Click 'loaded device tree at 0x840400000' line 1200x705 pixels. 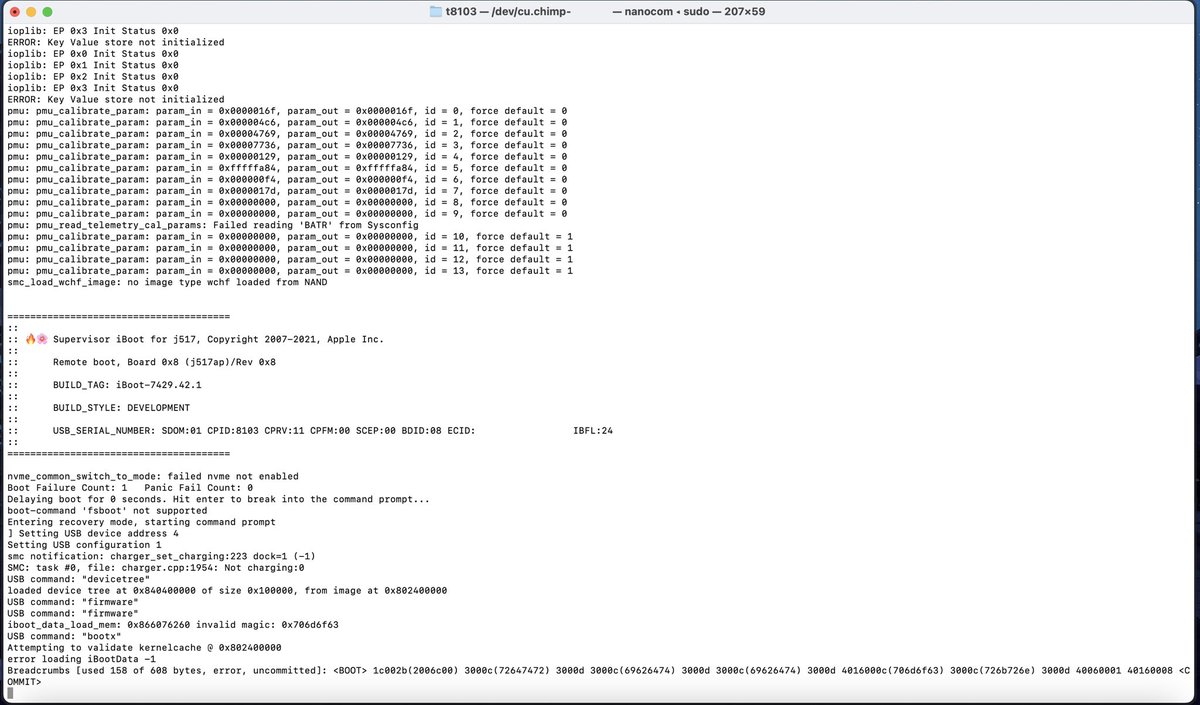[227, 591]
